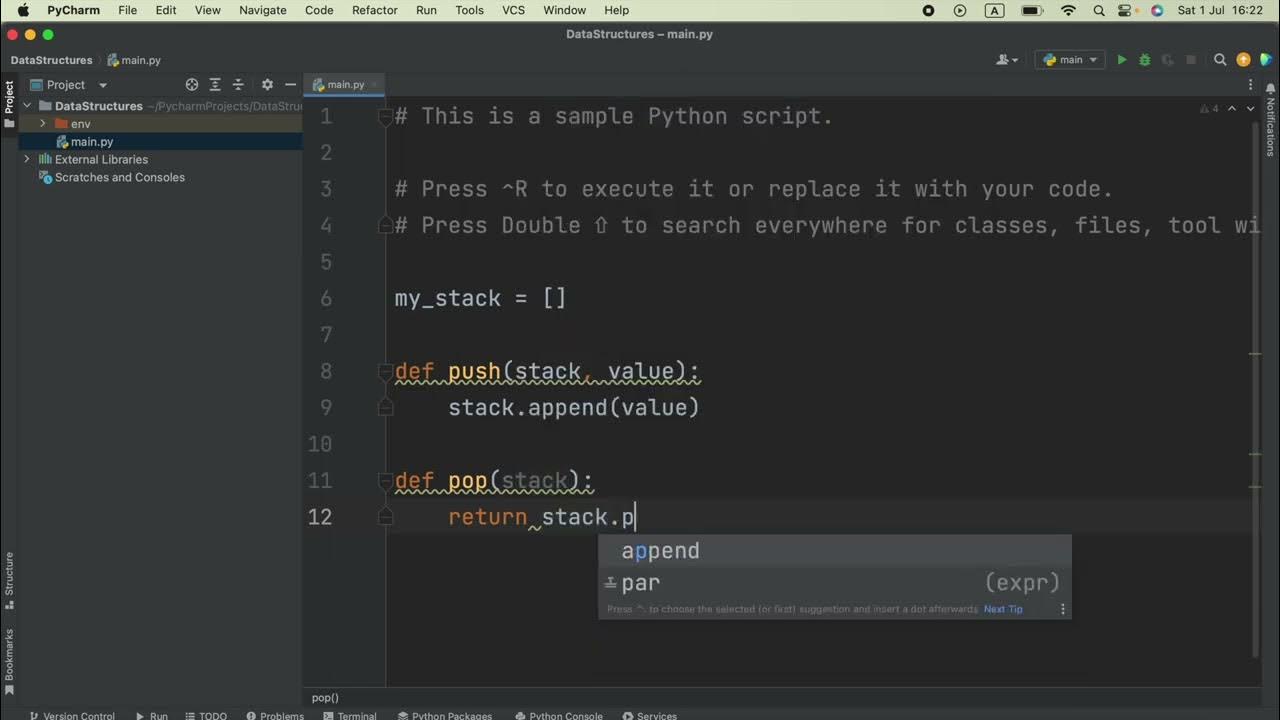Click the pop() breadcrumb below the editor

click(325, 698)
